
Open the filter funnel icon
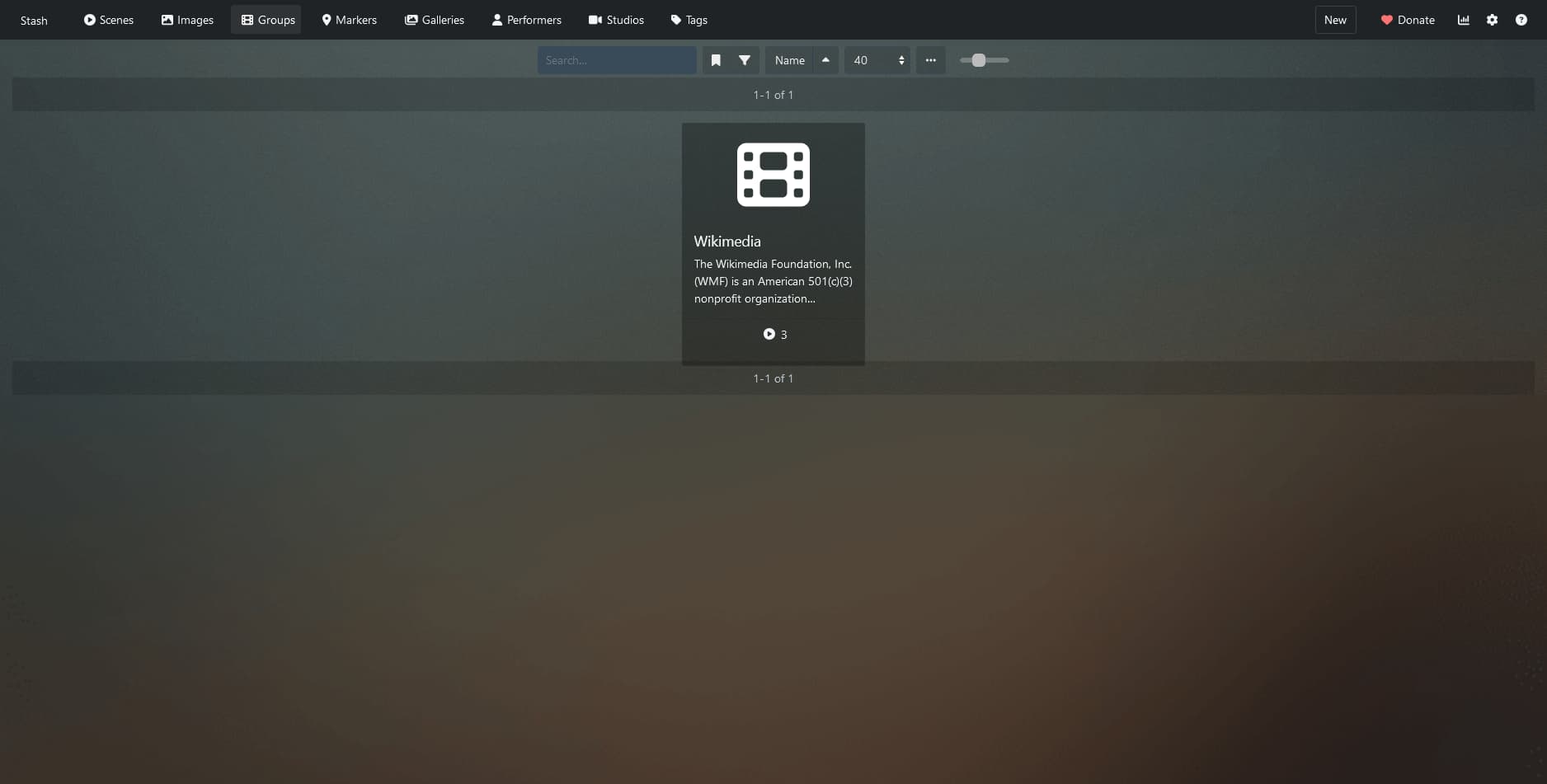click(745, 60)
